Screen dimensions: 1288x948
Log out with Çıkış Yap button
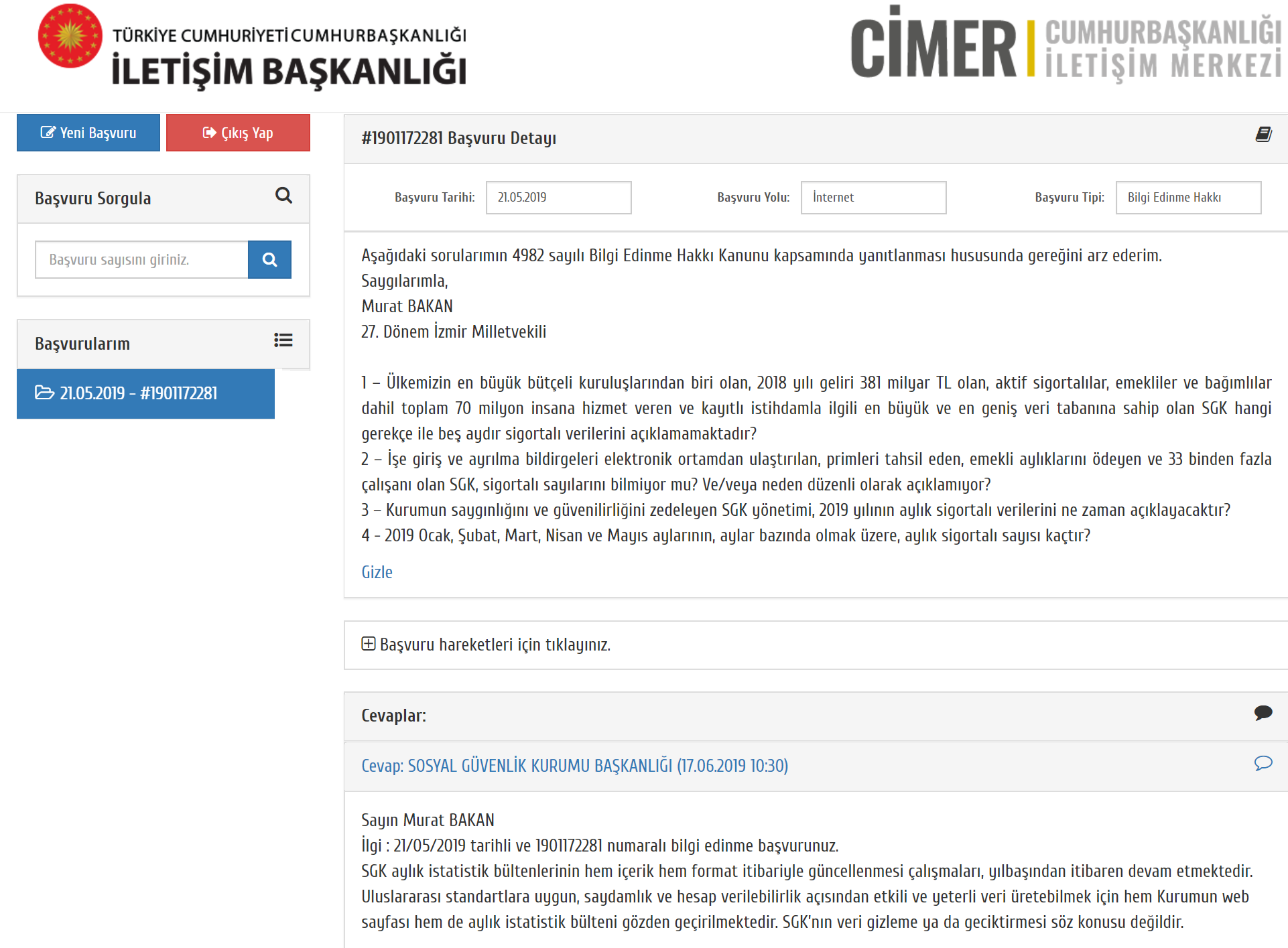pos(238,133)
